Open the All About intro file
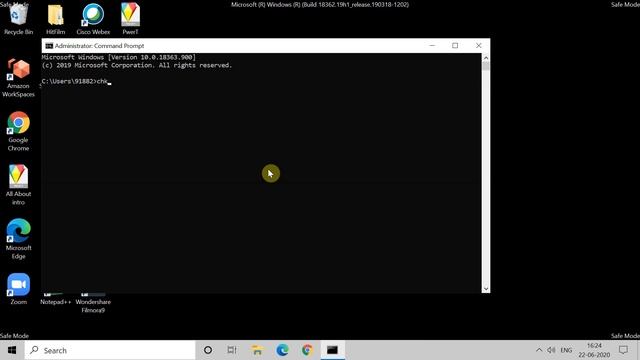 [18, 184]
